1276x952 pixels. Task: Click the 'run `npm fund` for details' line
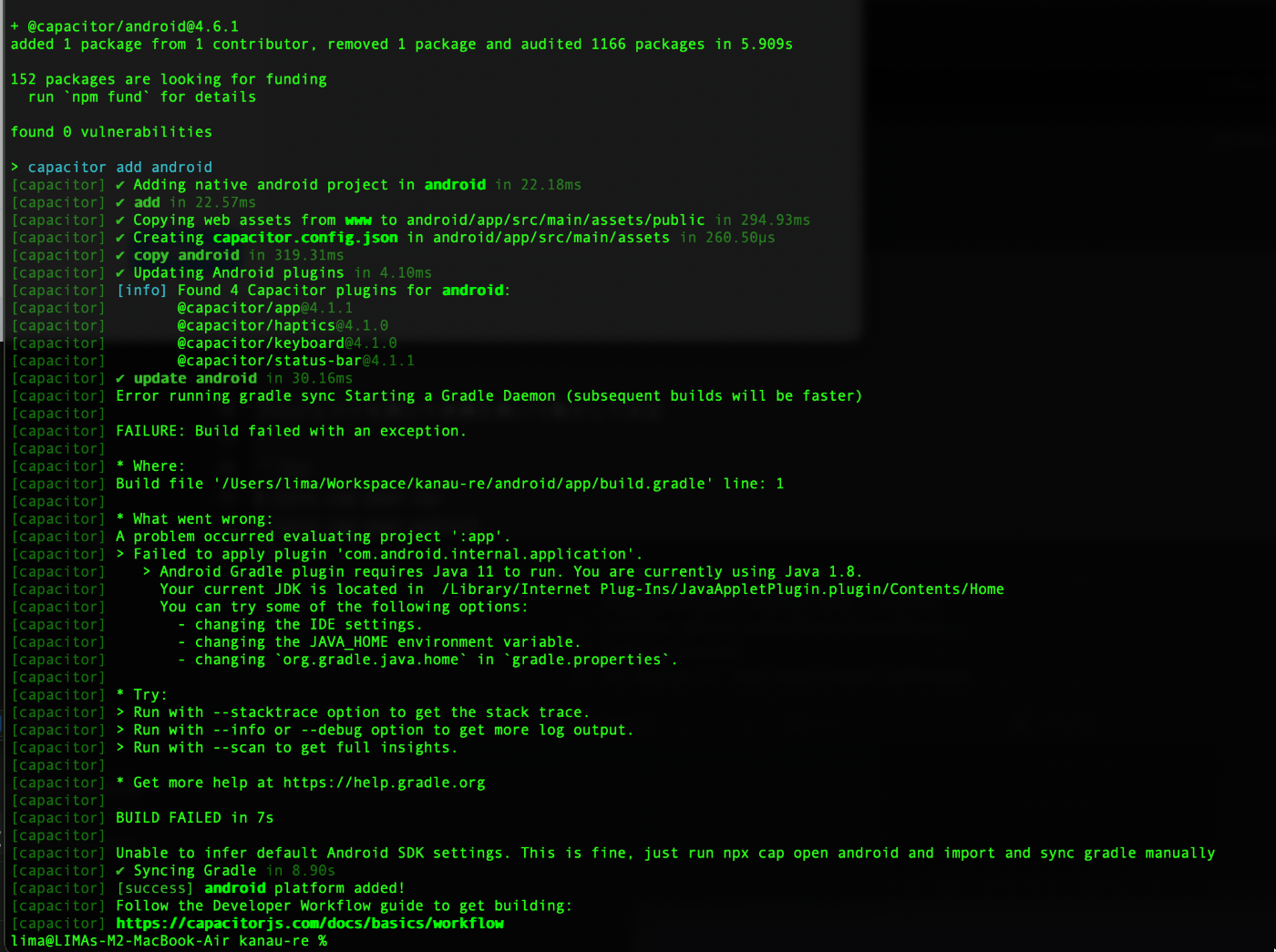[x=142, y=97]
